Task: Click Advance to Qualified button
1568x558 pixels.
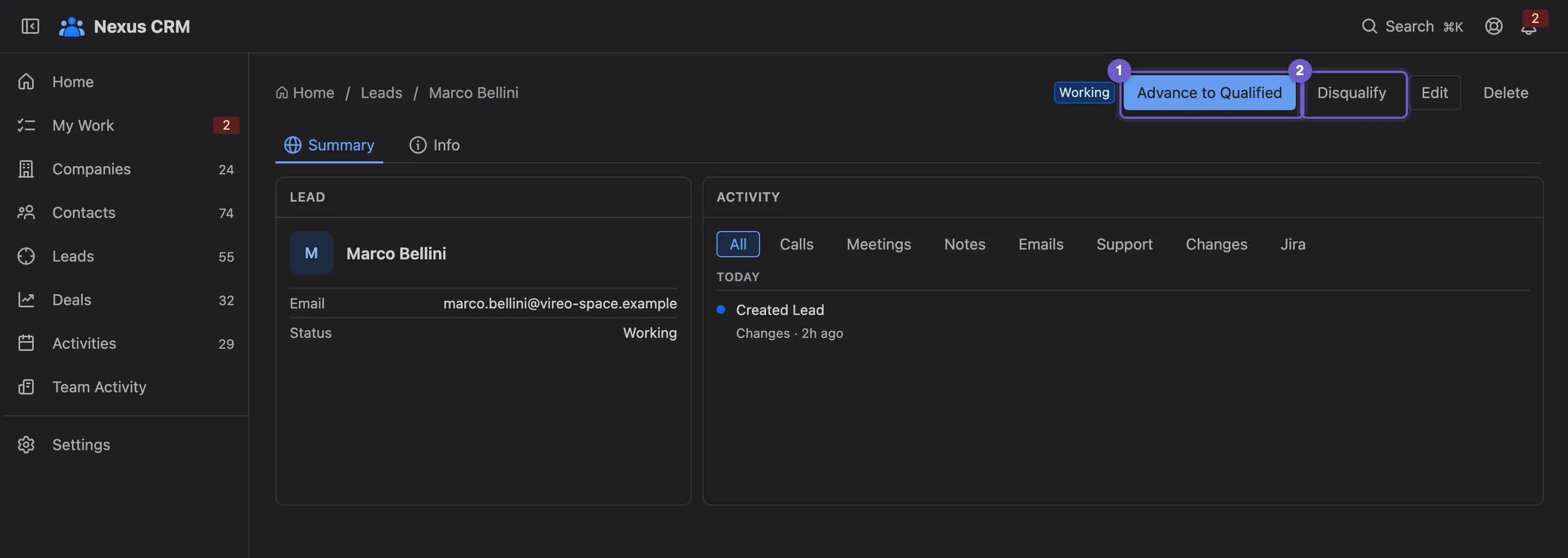Action: click(1209, 93)
